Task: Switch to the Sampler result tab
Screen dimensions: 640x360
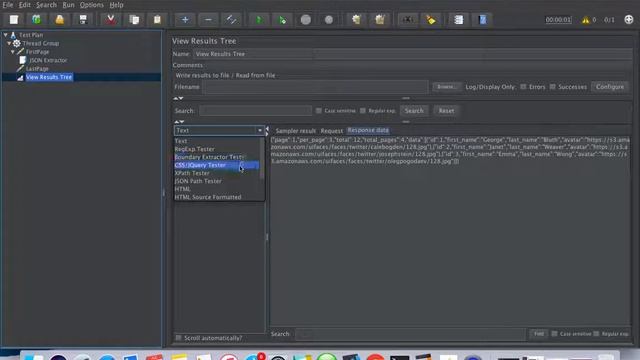Action: pyautogui.click(x=296, y=131)
